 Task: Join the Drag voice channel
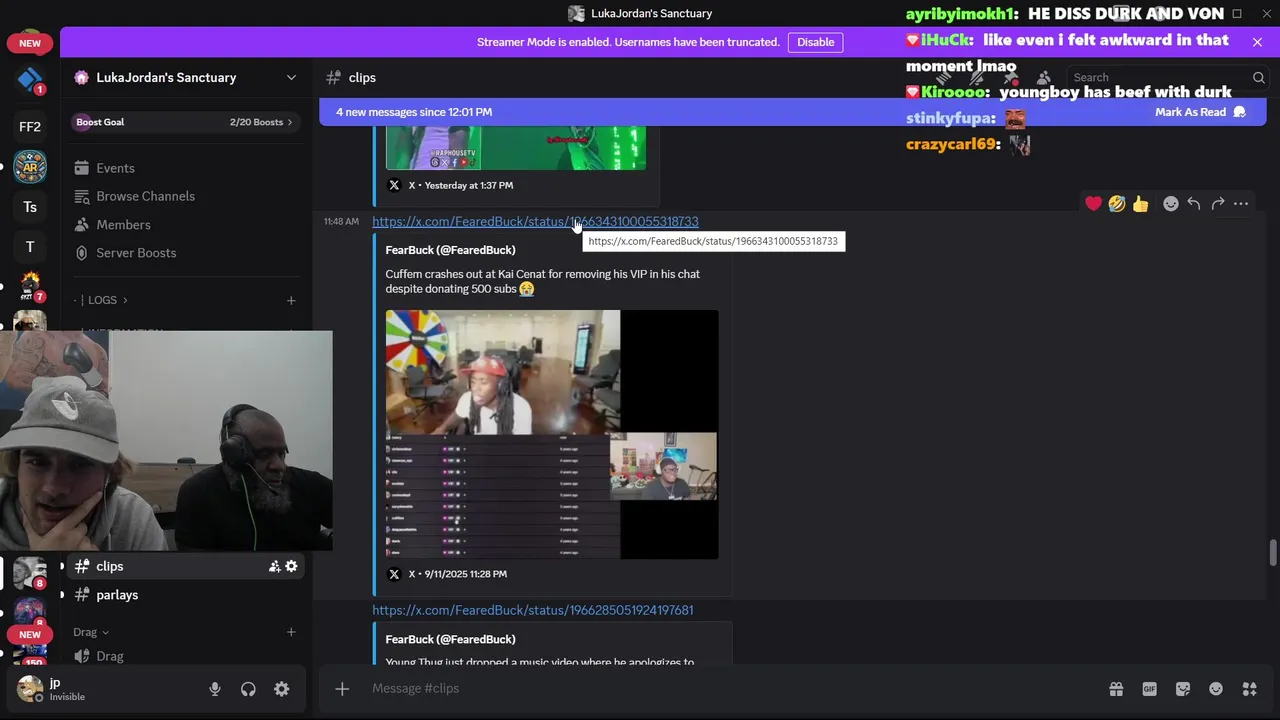185,656
